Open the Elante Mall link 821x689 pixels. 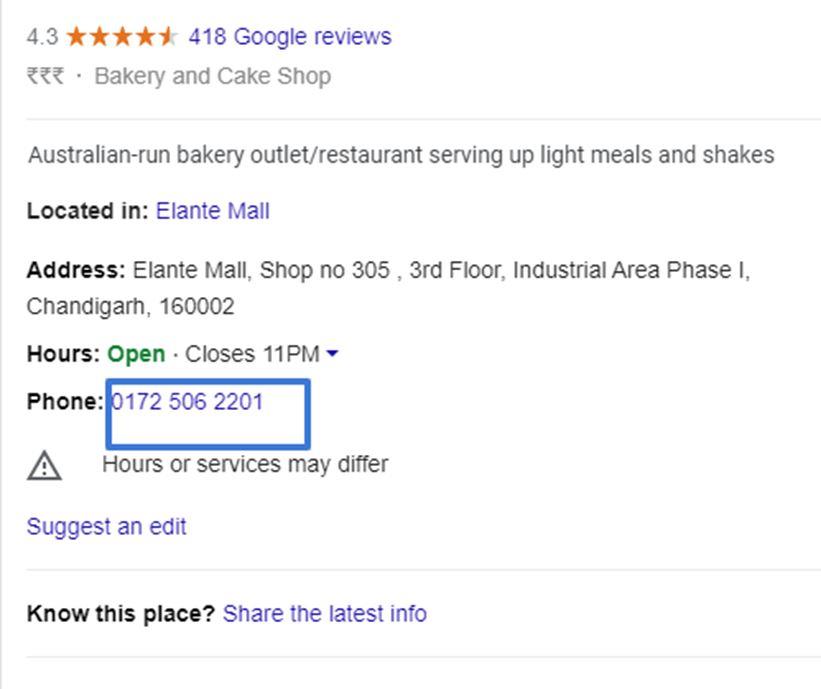tap(213, 211)
